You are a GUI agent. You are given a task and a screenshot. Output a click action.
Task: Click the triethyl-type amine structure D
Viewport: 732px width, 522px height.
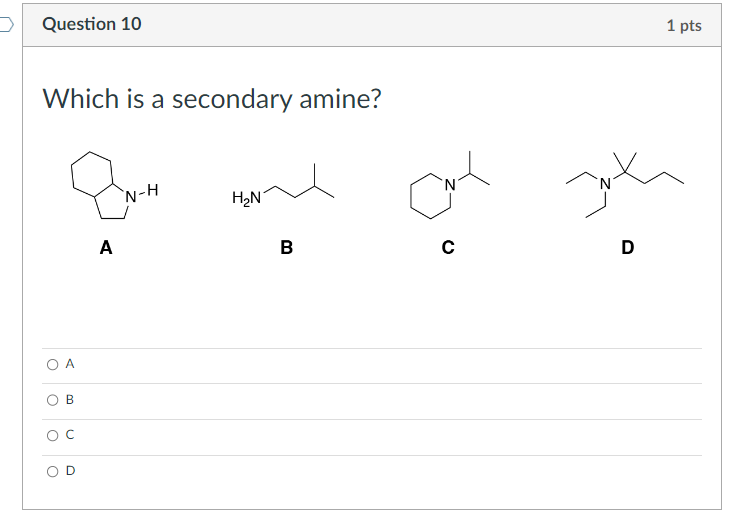[625, 185]
